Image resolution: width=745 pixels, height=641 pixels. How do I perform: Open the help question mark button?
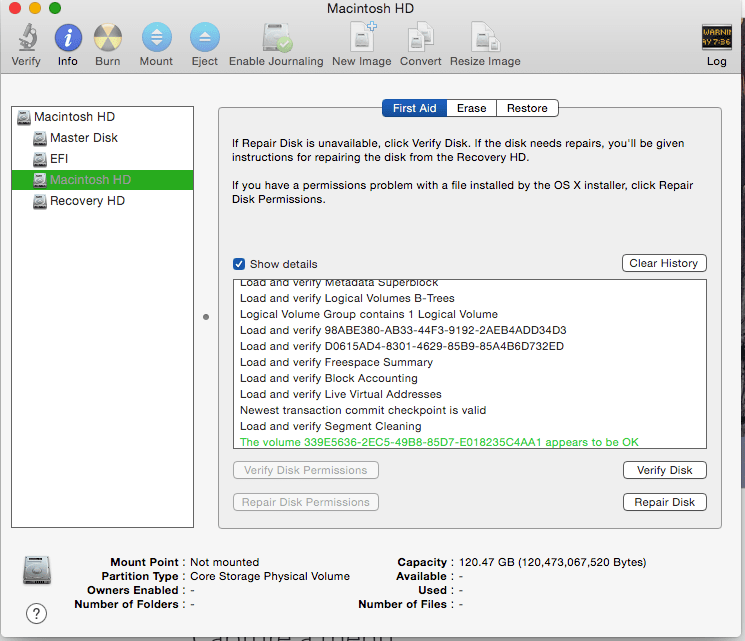[x=37, y=613]
